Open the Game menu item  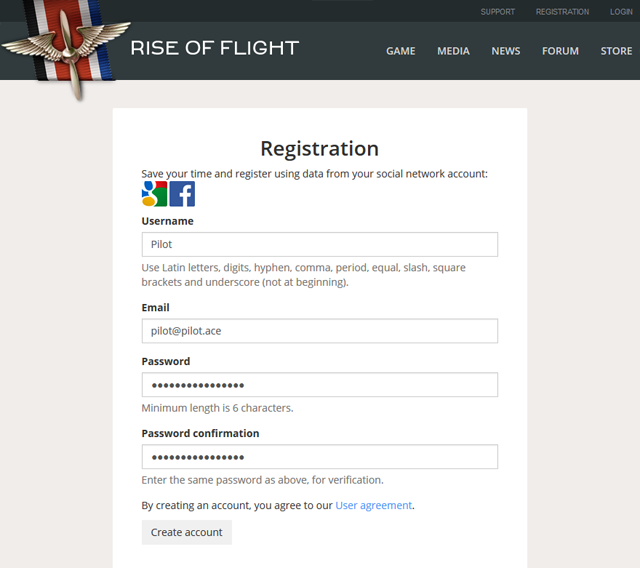[401, 51]
